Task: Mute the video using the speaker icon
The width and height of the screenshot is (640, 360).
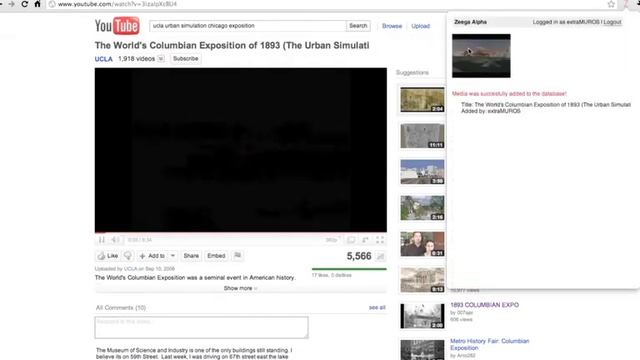Action: 116,240
